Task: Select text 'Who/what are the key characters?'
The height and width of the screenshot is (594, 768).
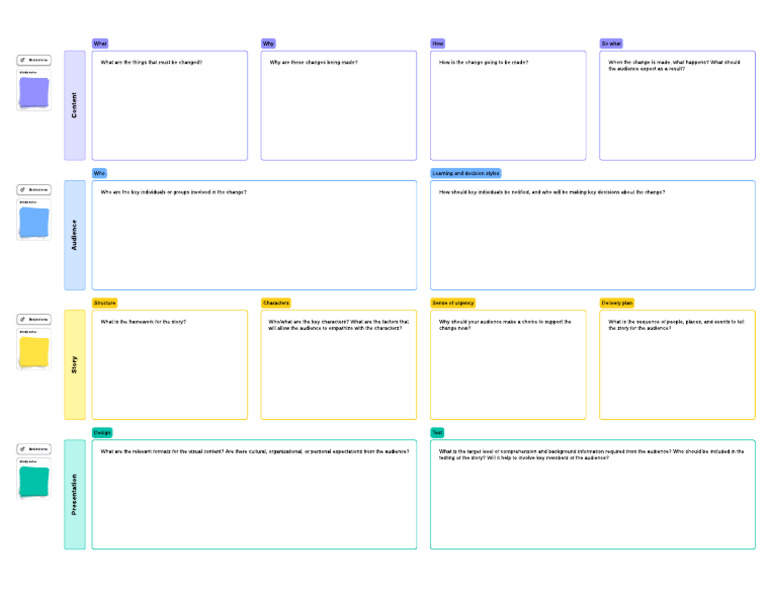Action: click(x=309, y=322)
